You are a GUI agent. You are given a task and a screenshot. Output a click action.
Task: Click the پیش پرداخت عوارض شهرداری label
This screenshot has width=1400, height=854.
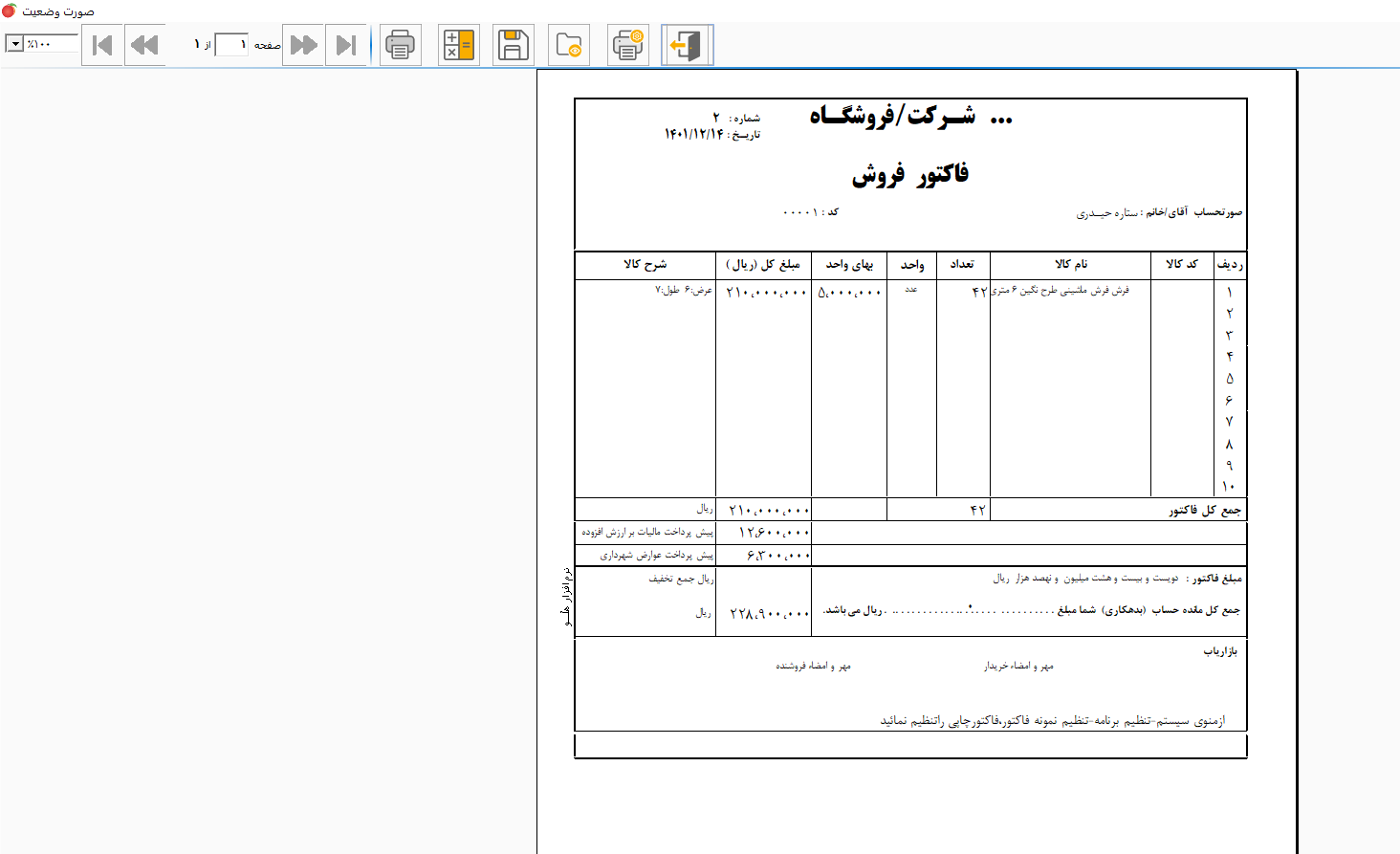[657, 555]
